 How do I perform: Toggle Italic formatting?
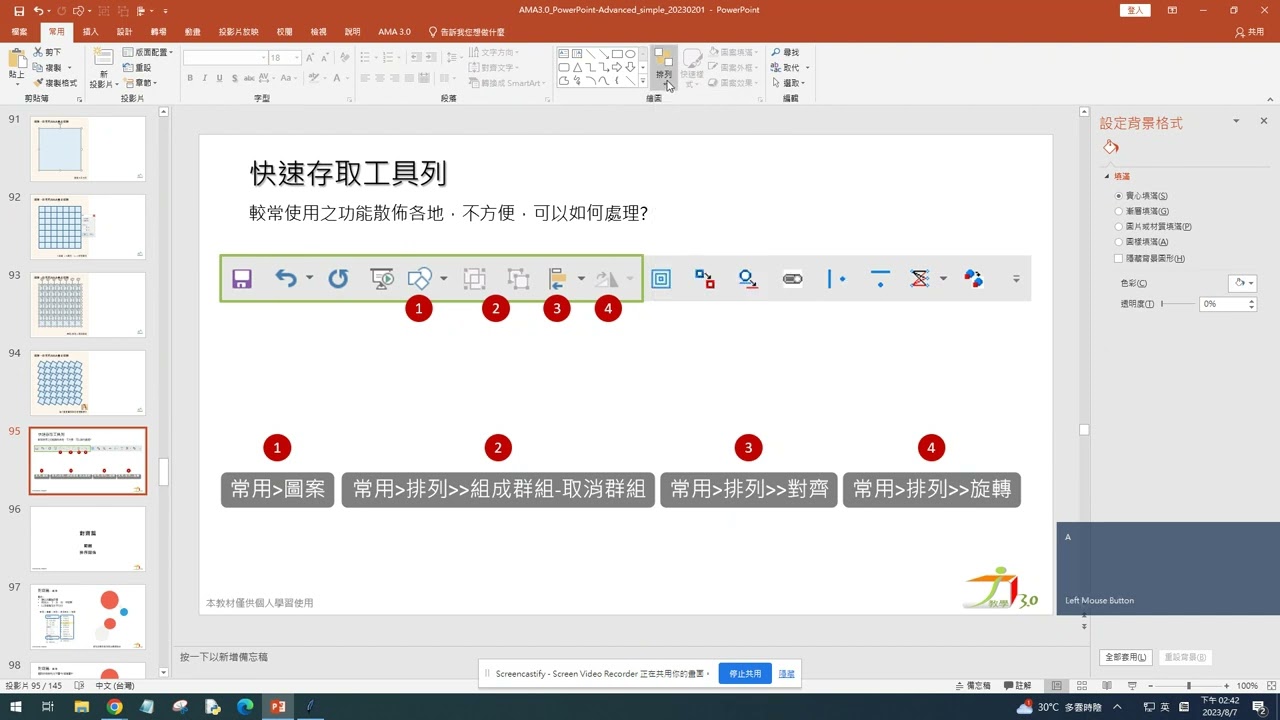[x=204, y=78]
